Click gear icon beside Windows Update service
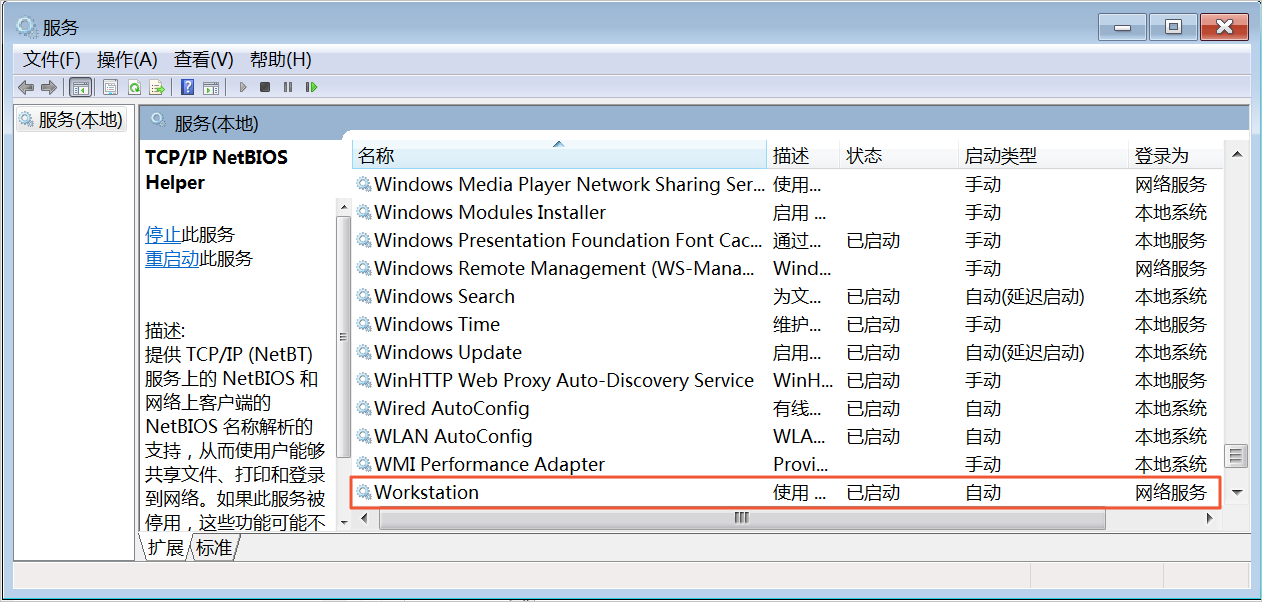The height and width of the screenshot is (602, 1262). coord(364,352)
